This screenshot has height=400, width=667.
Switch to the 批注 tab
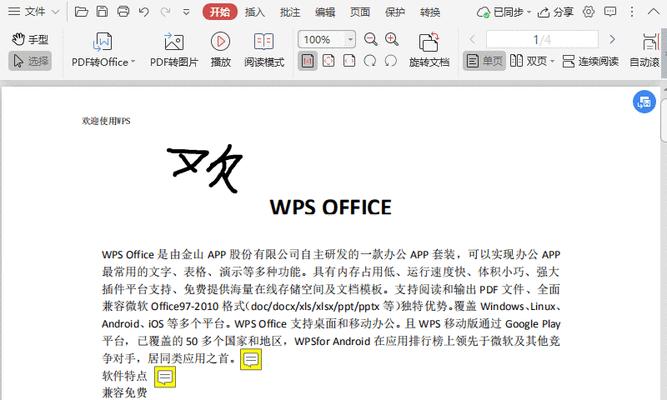coord(290,12)
